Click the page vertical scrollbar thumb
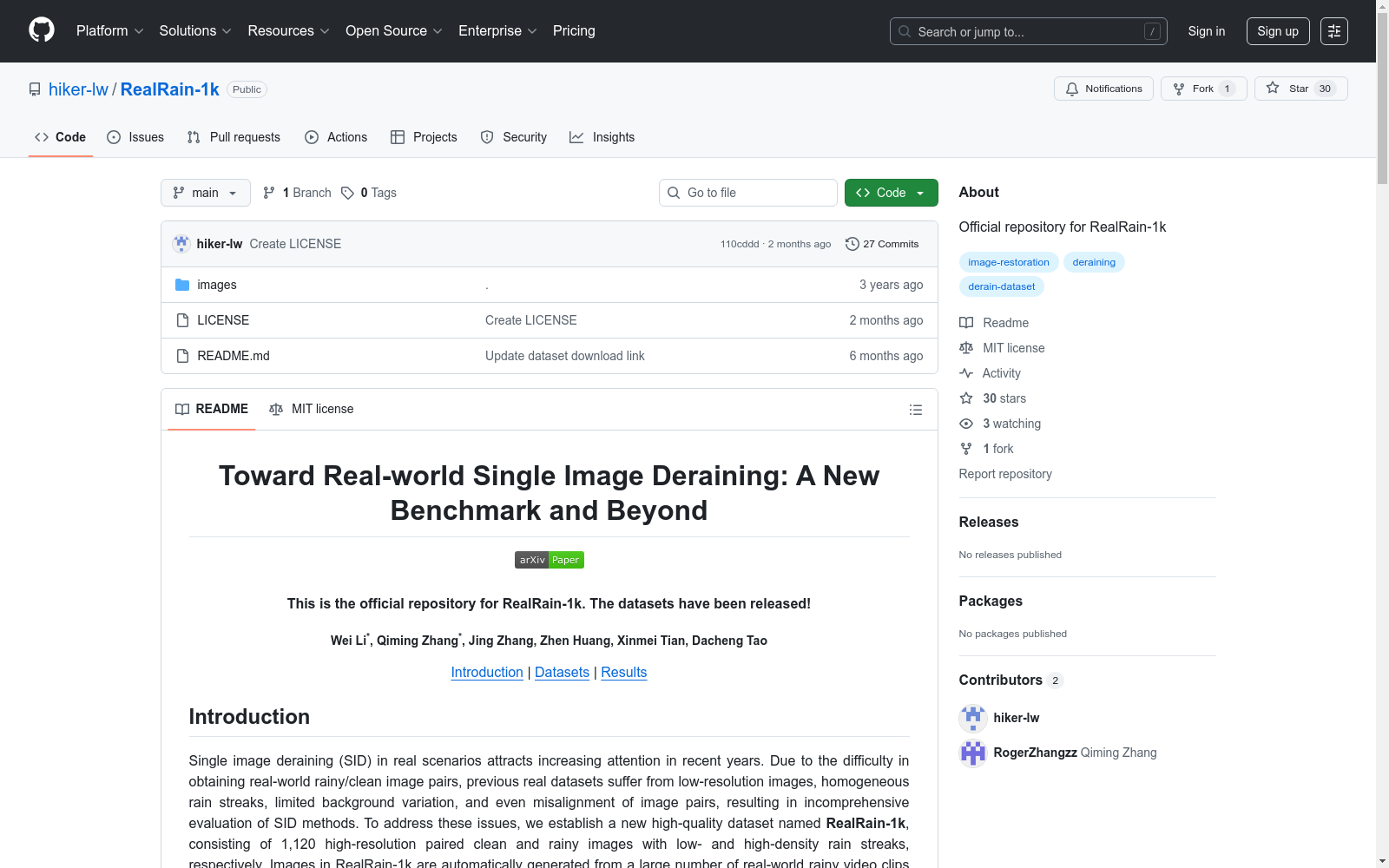 click(1382, 99)
